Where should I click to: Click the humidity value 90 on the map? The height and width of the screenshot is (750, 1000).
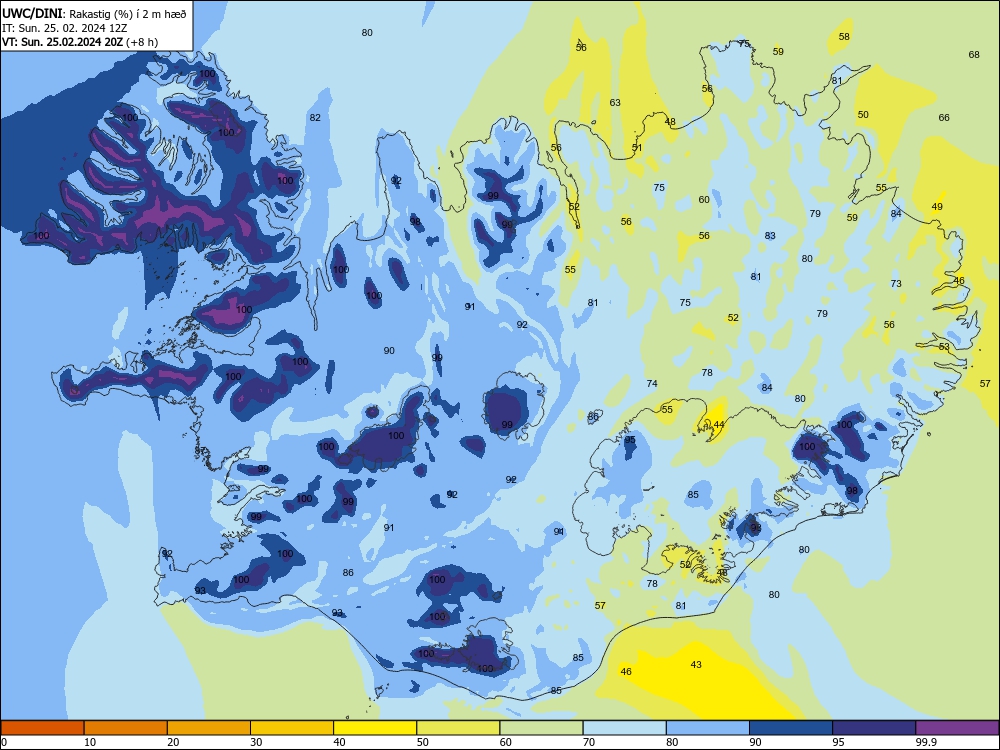[389, 350]
